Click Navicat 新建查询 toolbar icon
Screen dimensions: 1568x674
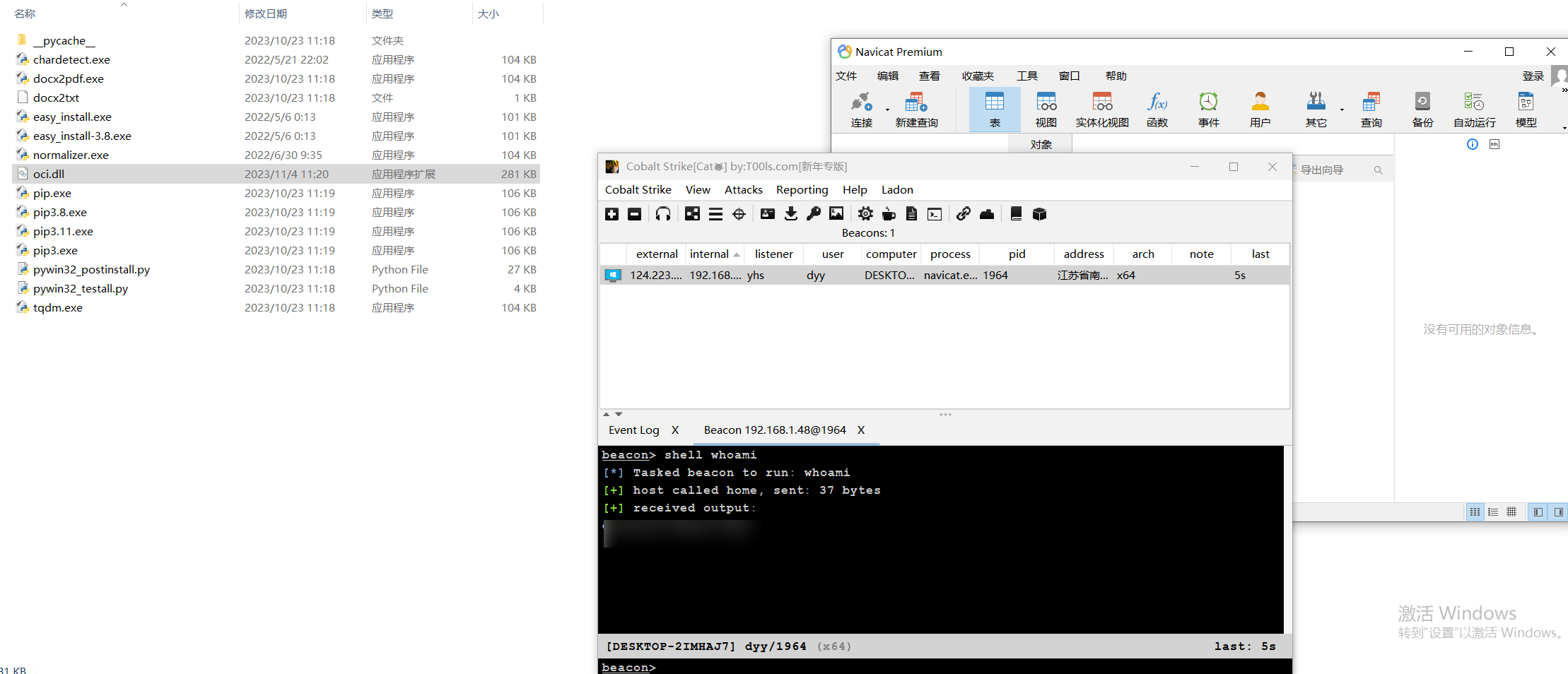tap(916, 110)
